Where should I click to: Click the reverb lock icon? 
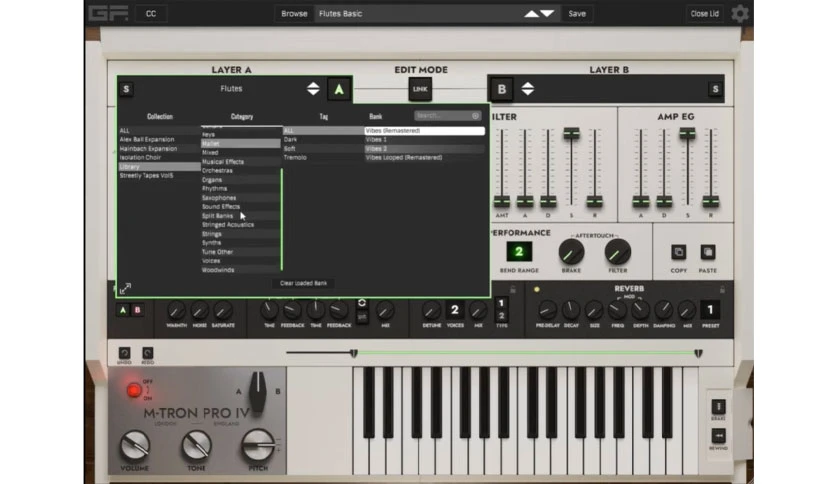pyautogui.click(x=722, y=289)
